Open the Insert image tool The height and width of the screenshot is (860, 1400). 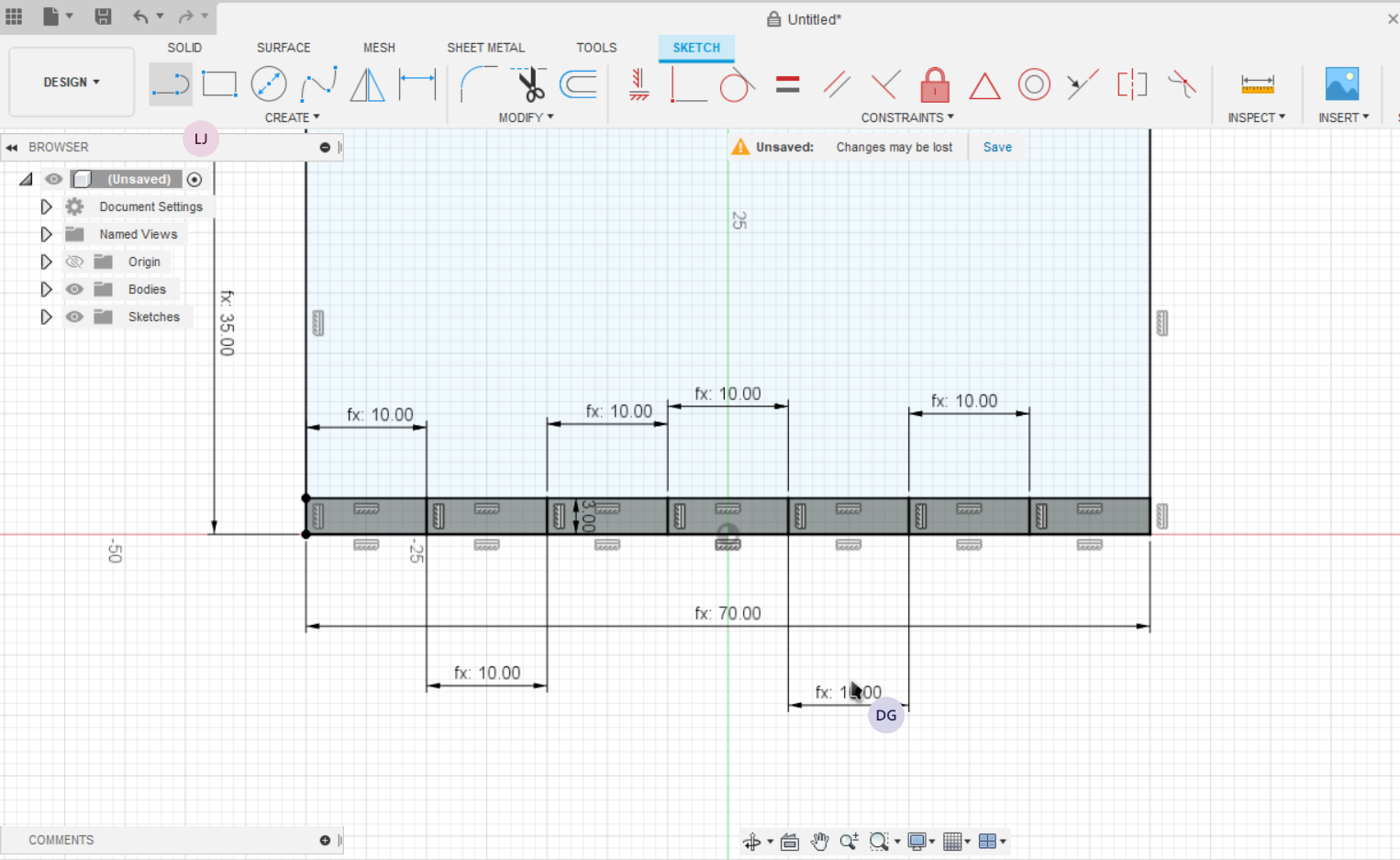pos(1342,84)
